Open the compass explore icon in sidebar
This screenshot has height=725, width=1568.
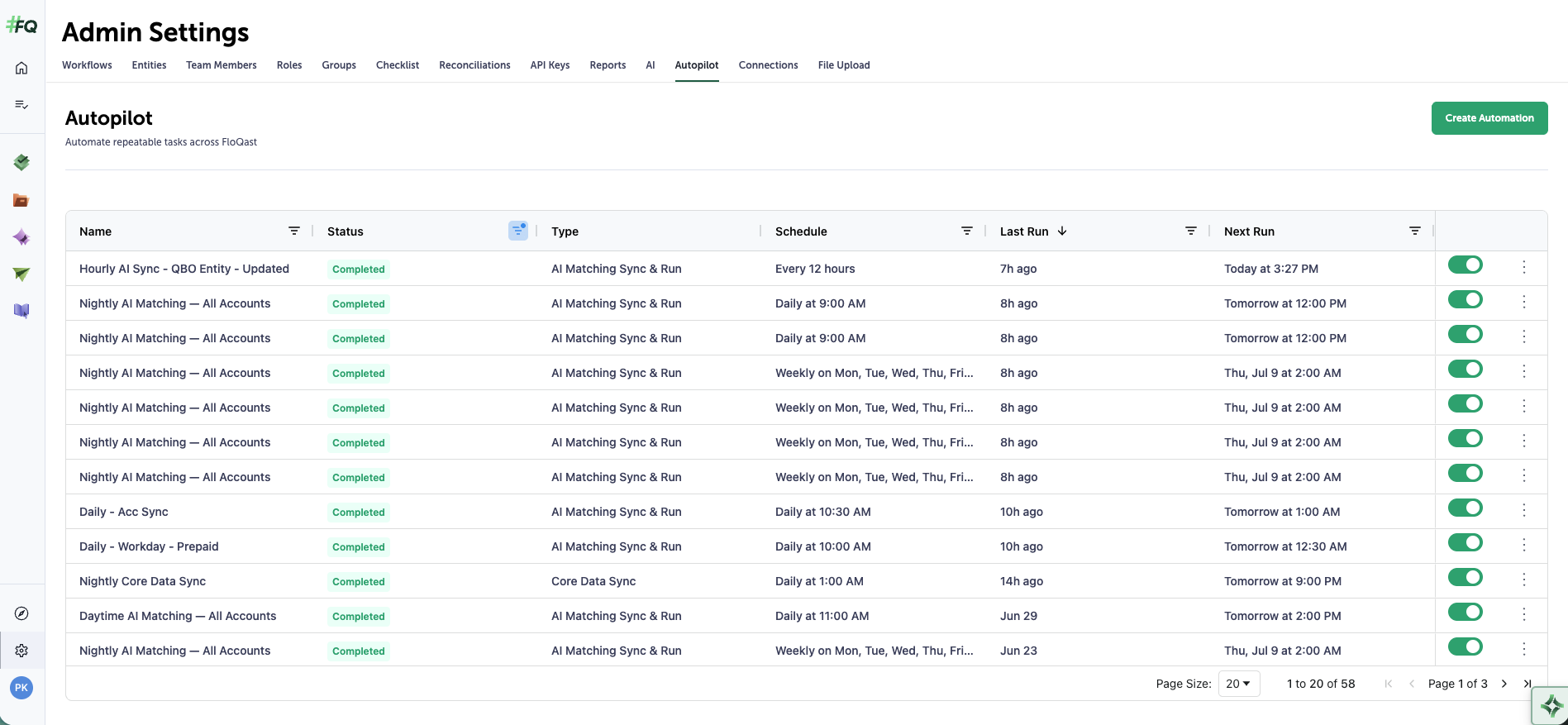tap(21, 613)
